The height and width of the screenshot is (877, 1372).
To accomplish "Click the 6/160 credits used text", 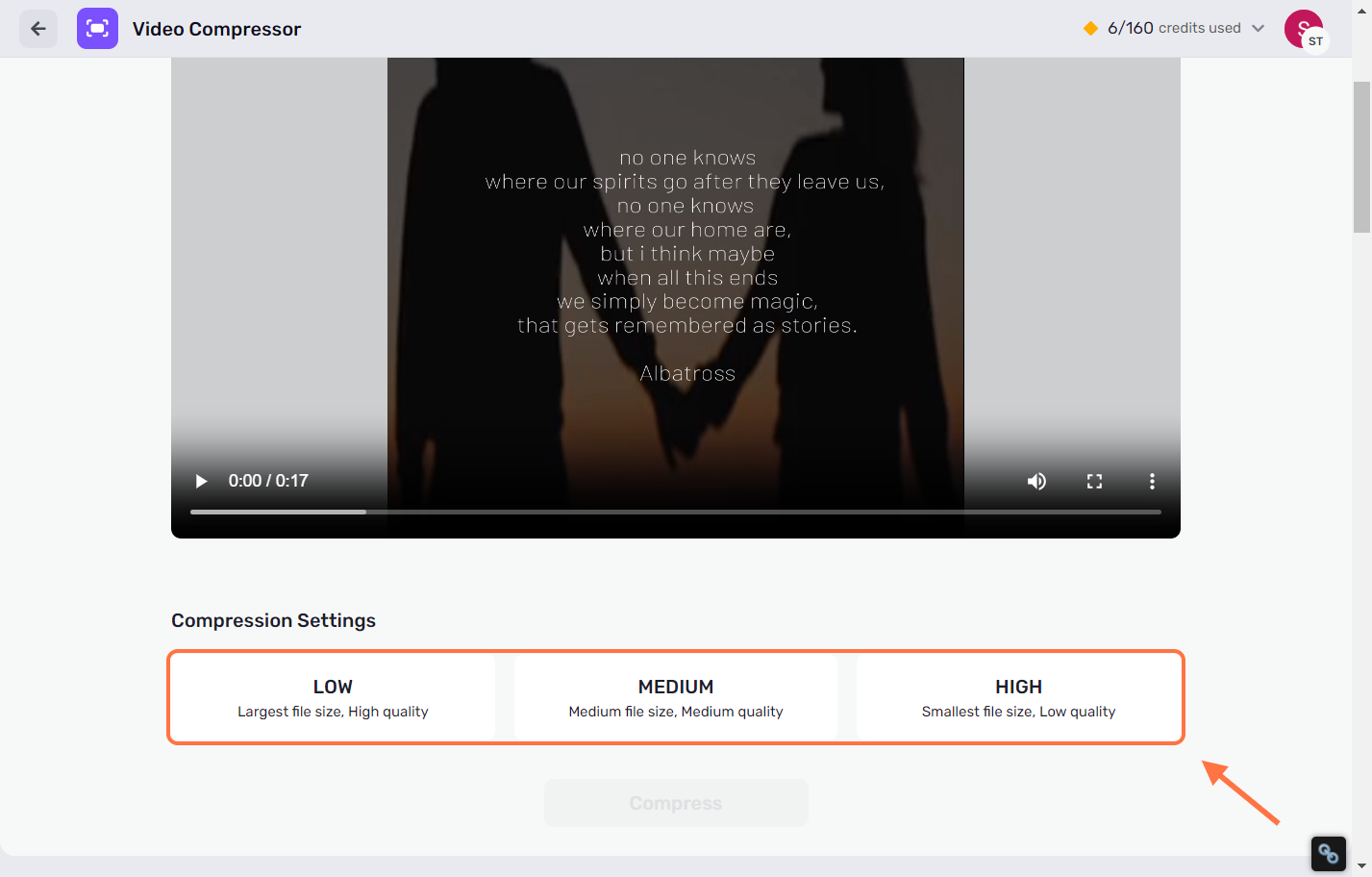I will point(1174,28).
